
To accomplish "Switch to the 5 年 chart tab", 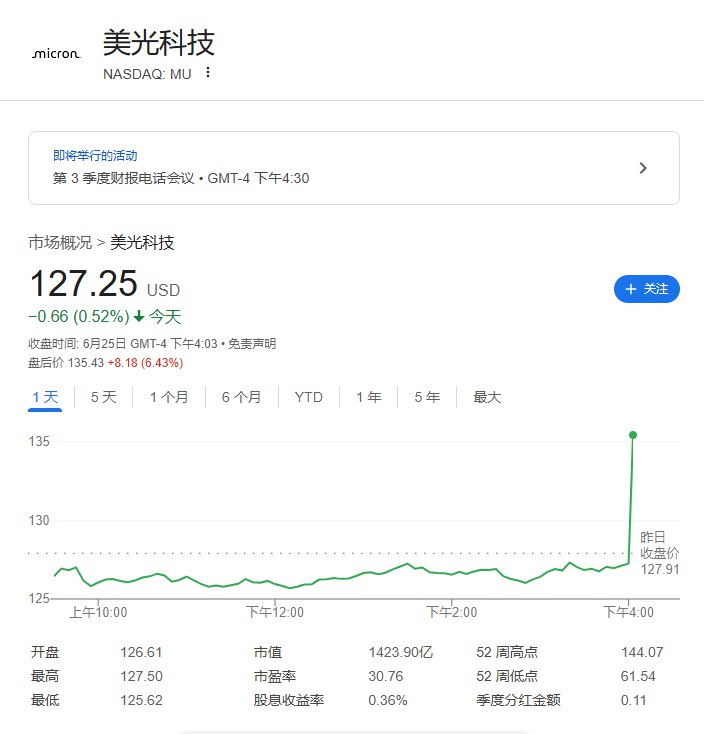I will point(427,397).
